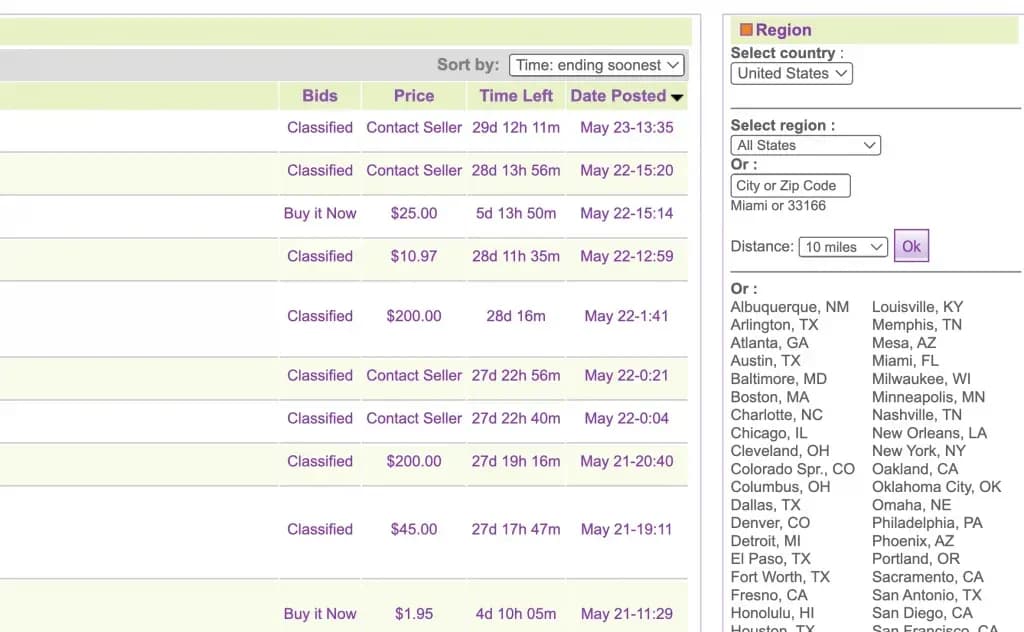Select Sacramento, CA
Screen dimensions: 1024x632
[927, 577]
